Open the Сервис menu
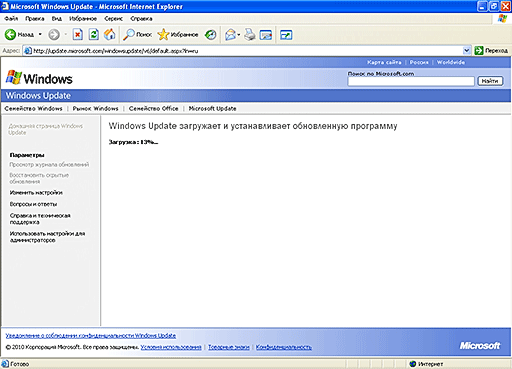Viewport: 512px width, 369px height. tap(113, 19)
